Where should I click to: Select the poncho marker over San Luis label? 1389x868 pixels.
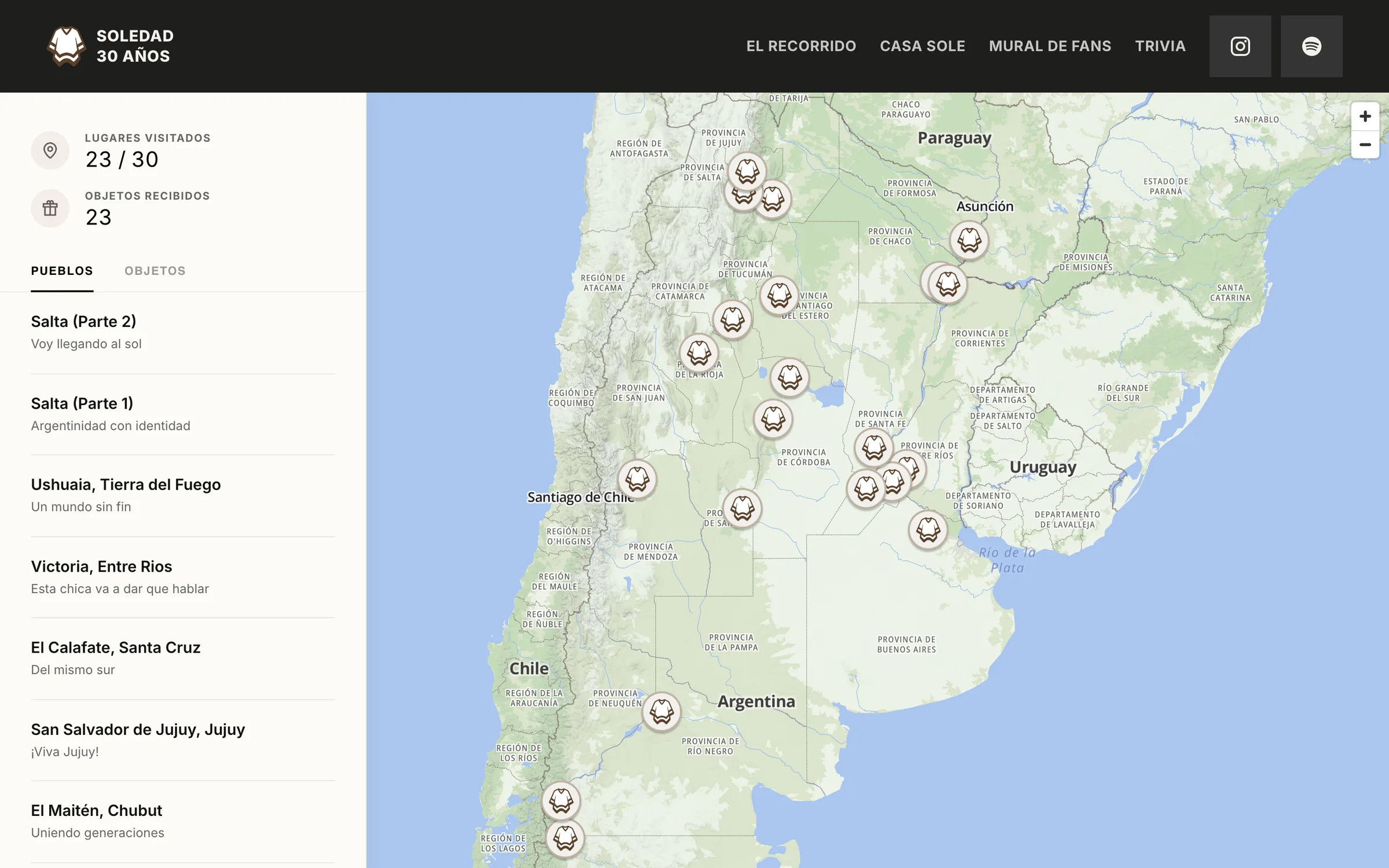pos(743,509)
